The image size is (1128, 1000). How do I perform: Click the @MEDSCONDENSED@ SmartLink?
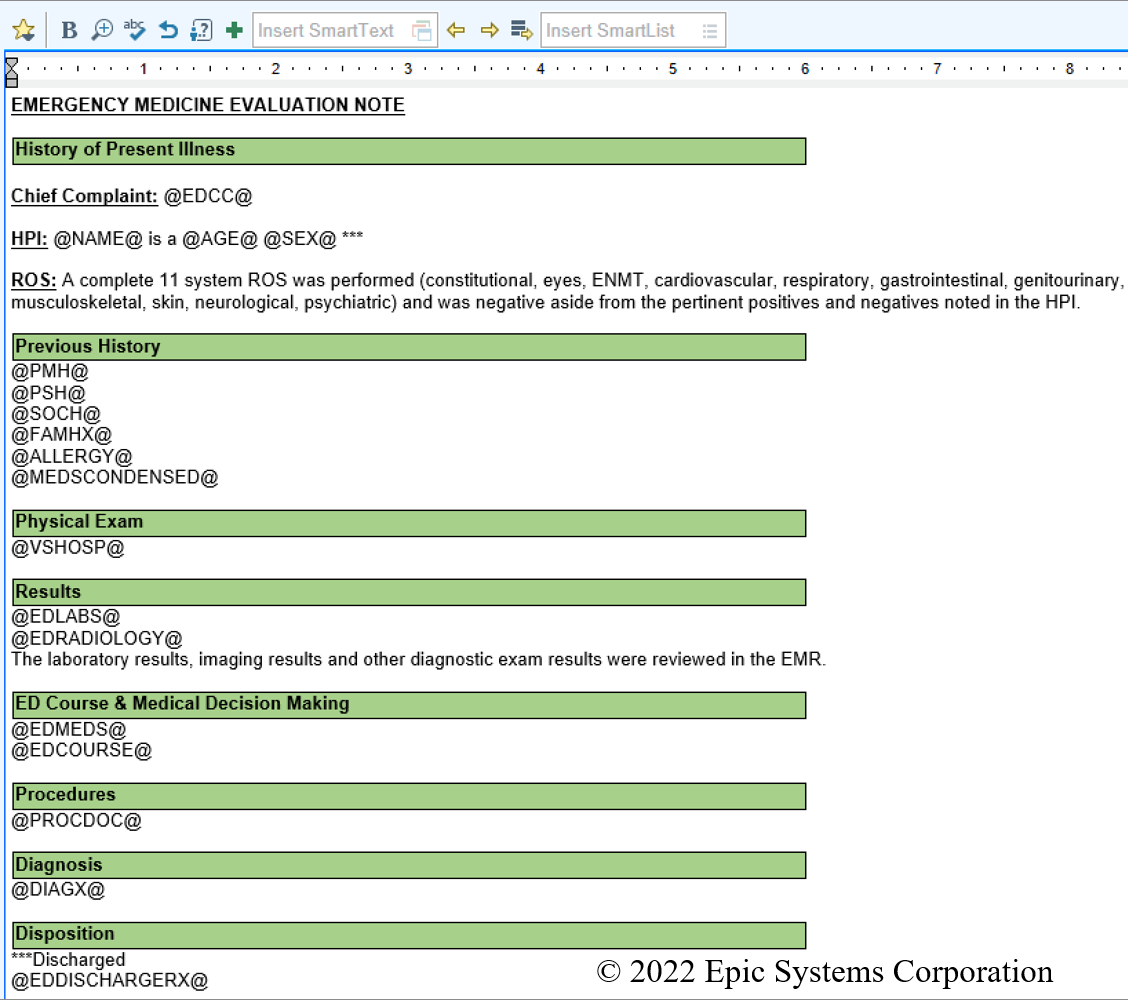tap(114, 478)
